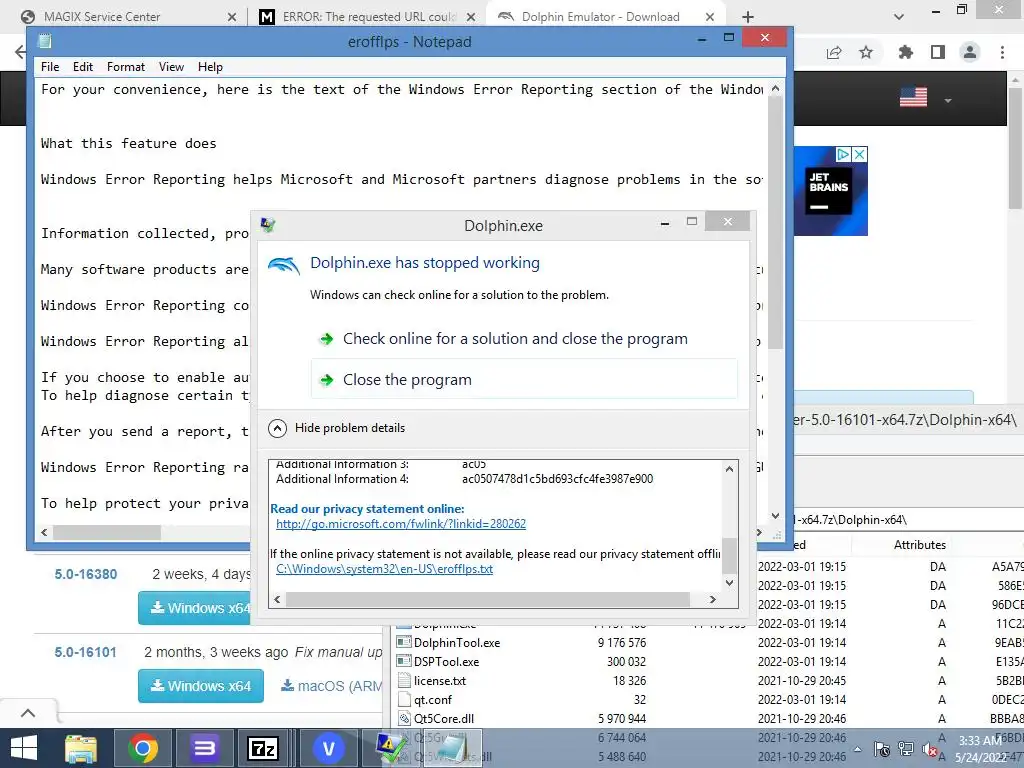The height and width of the screenshot is (768, 1024).
Task: Open the Notepad View menu
Action: click(x=171, y=67)
